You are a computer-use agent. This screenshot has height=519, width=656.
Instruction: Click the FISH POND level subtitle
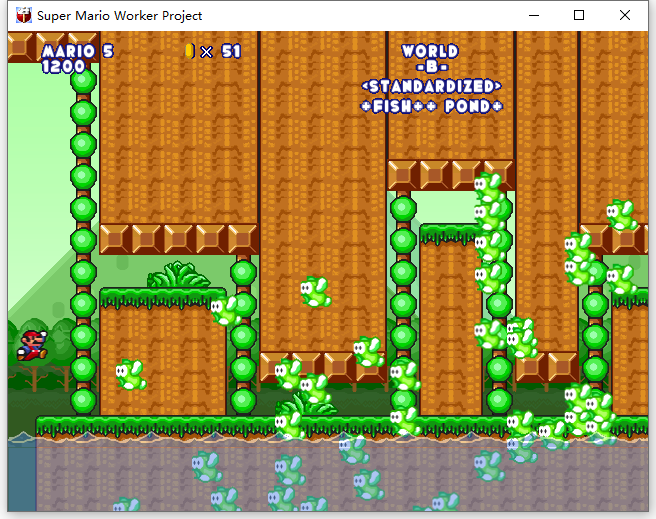click(431, 106)
